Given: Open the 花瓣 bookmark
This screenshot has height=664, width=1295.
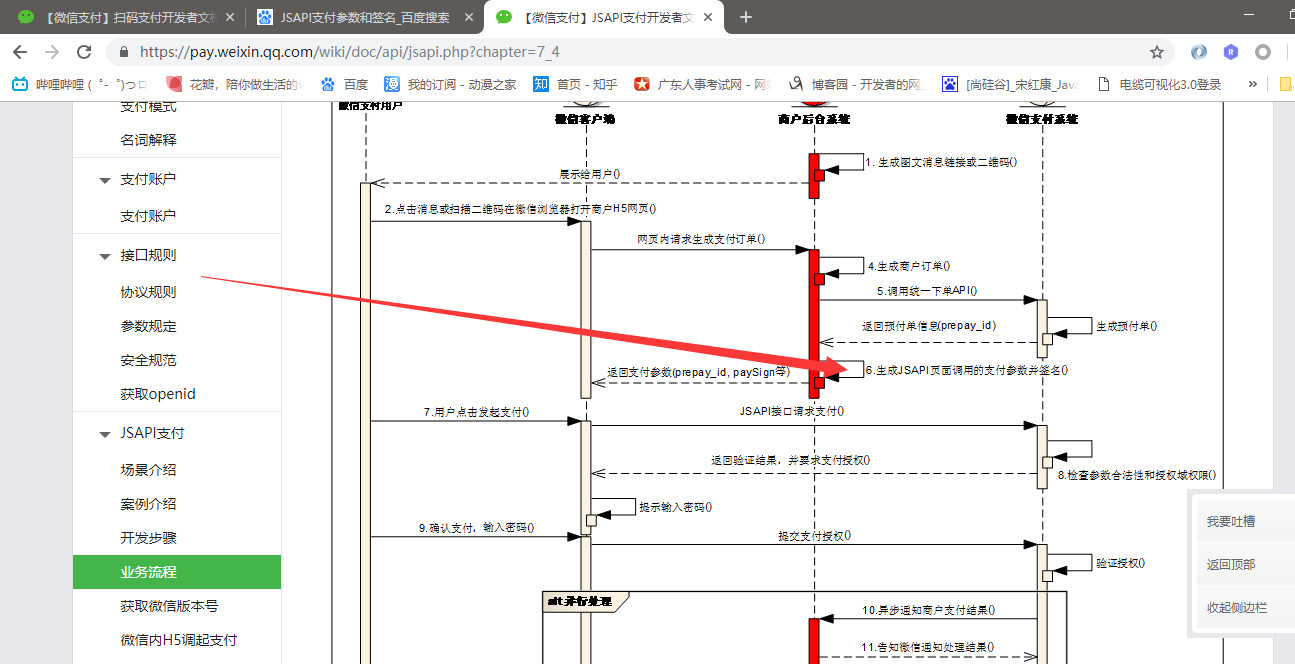Looking at the screenshot, I should tap(232, 85).
